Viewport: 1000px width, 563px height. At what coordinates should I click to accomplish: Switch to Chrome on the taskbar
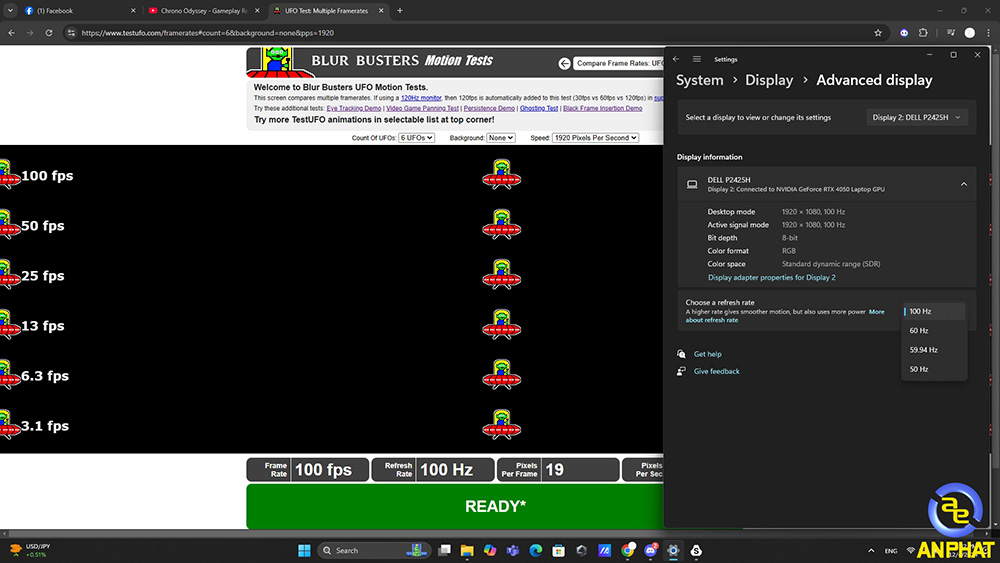point(628,550)
